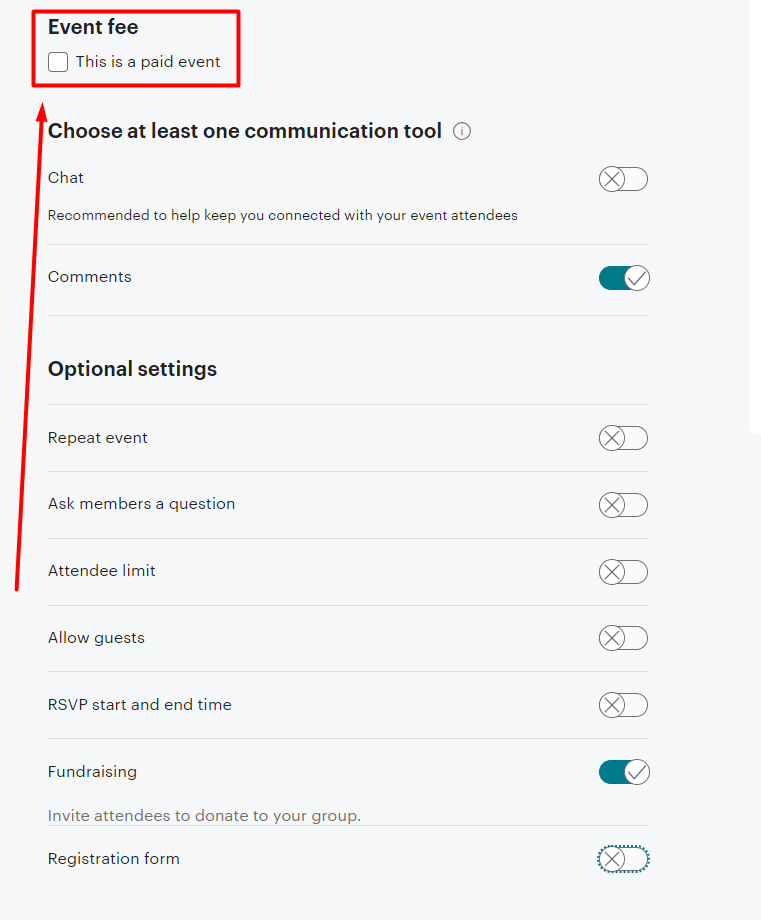Turn on the Attendee limit switch
761x920 pixels.
623,572
